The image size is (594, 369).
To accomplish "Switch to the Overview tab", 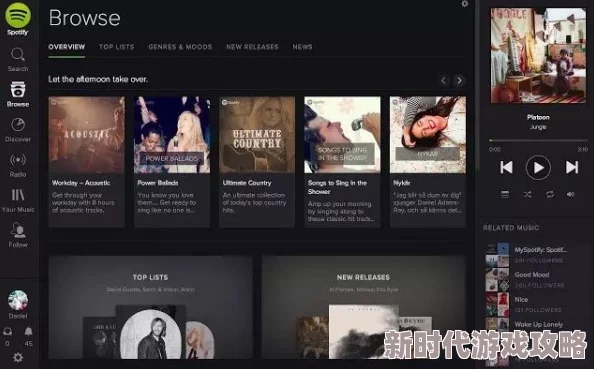I will pos(67,47).
